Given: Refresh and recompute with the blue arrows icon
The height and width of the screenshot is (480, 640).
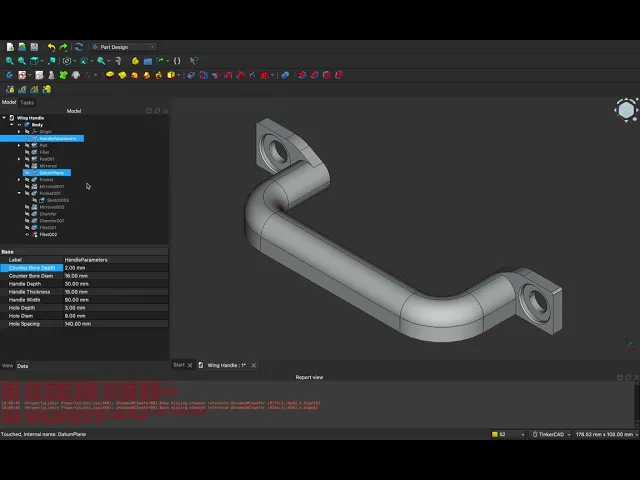Looking at the screenshot, I should [79, 47].
